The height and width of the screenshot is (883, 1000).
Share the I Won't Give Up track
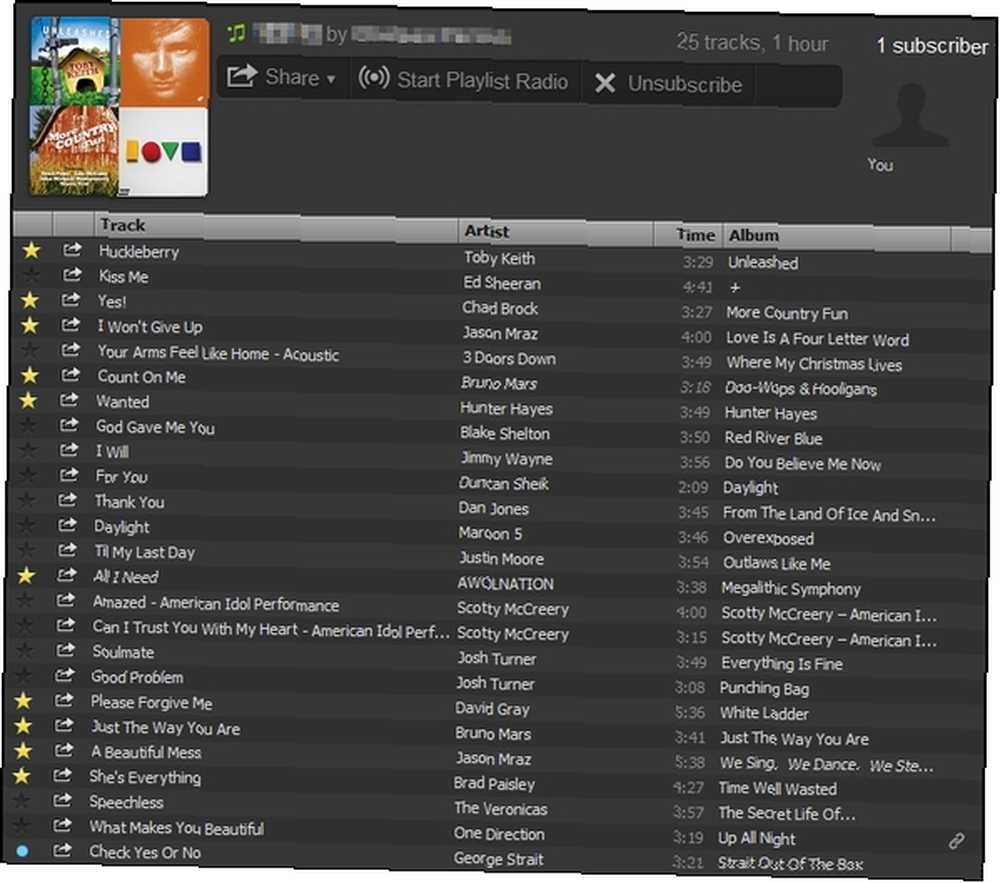(x=70, y=325)
